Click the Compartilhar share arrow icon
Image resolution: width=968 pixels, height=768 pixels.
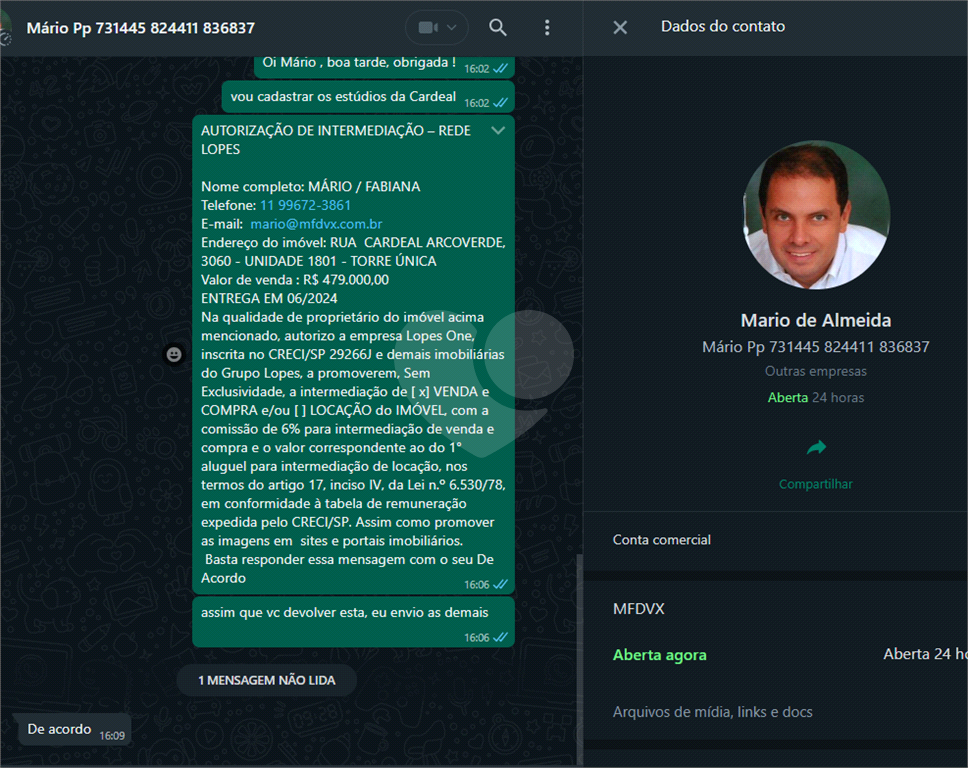(816, 447)
